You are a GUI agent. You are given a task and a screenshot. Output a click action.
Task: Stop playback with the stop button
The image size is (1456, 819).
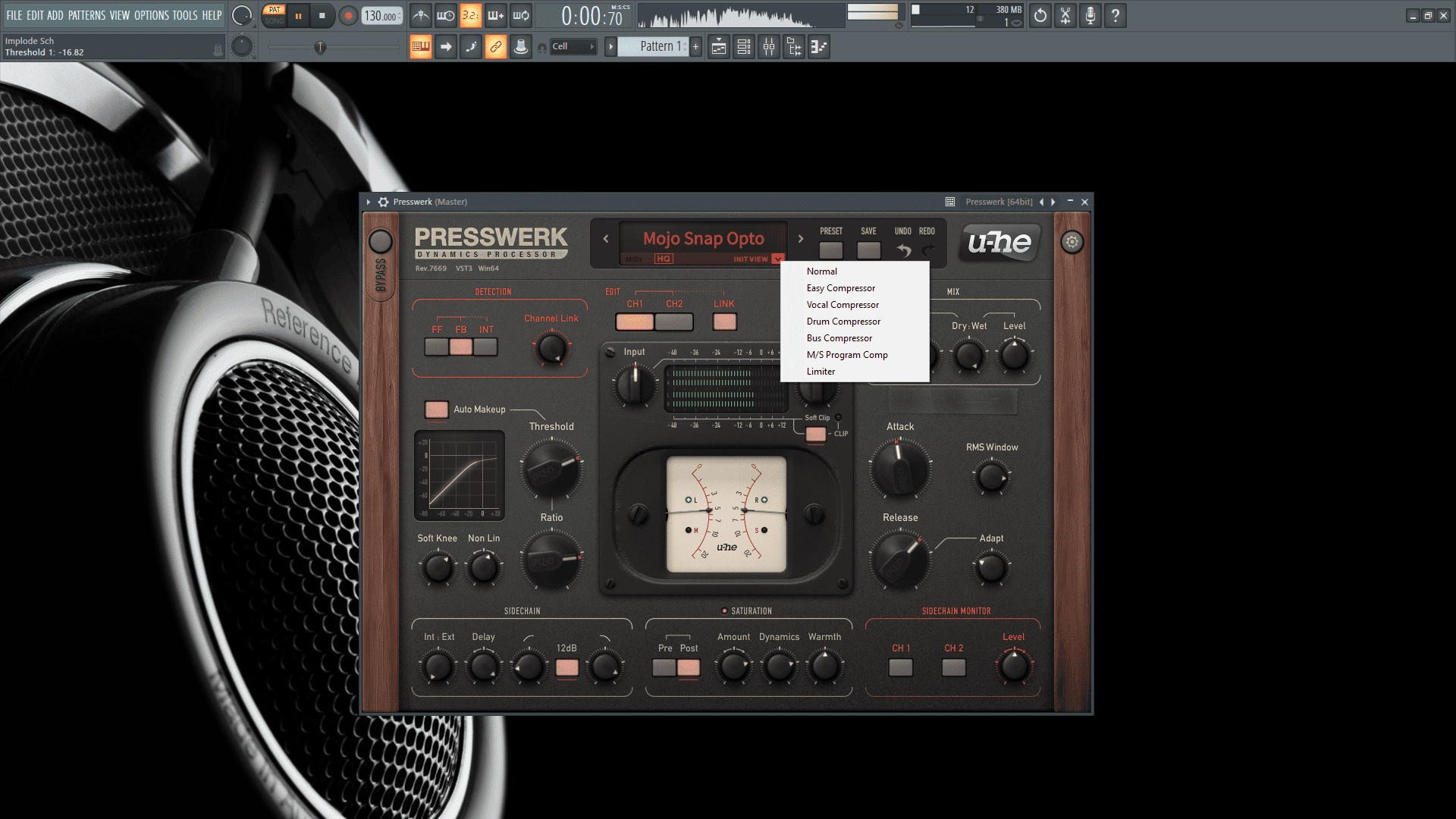[x=322, y=15]
